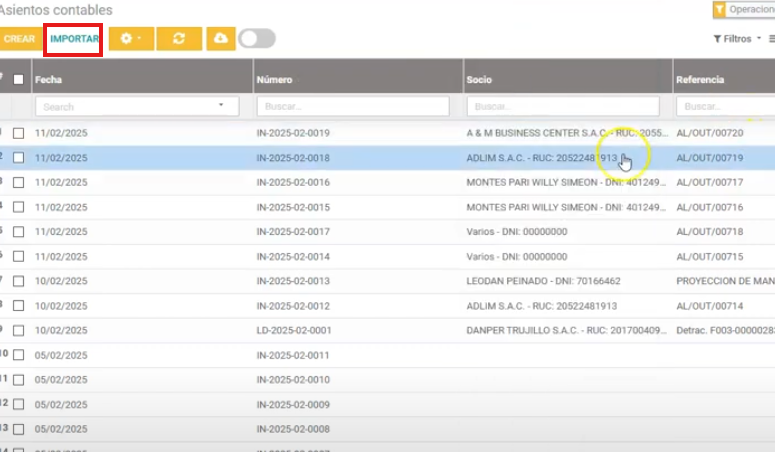
Task: Open the Fecha search dropdown arrow
Action: (220, 106)
